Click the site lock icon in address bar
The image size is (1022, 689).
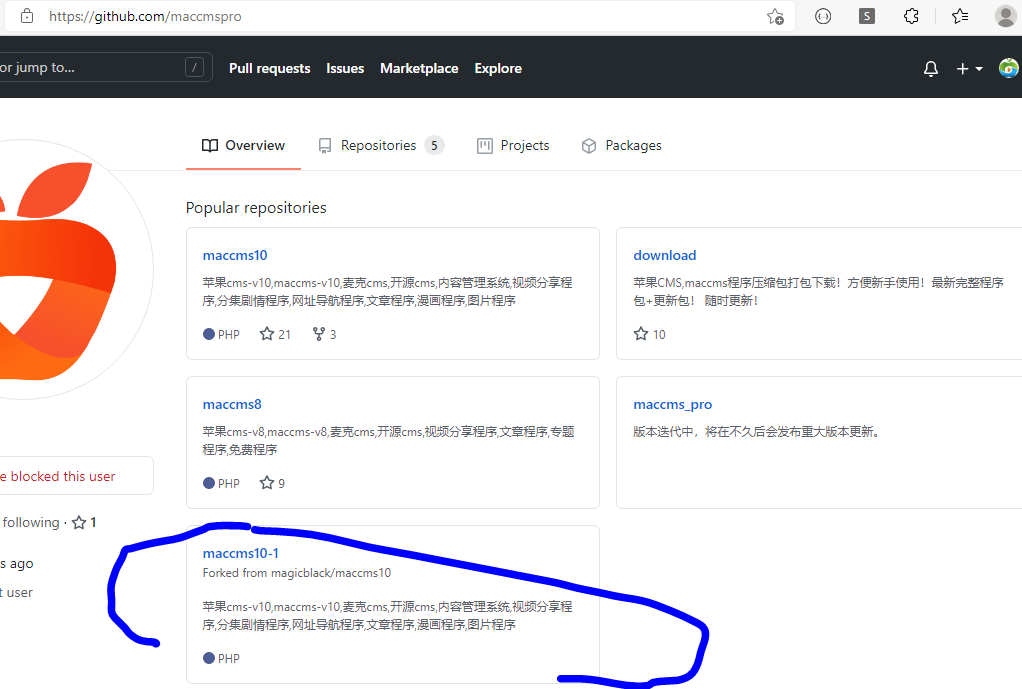(27, 16)
